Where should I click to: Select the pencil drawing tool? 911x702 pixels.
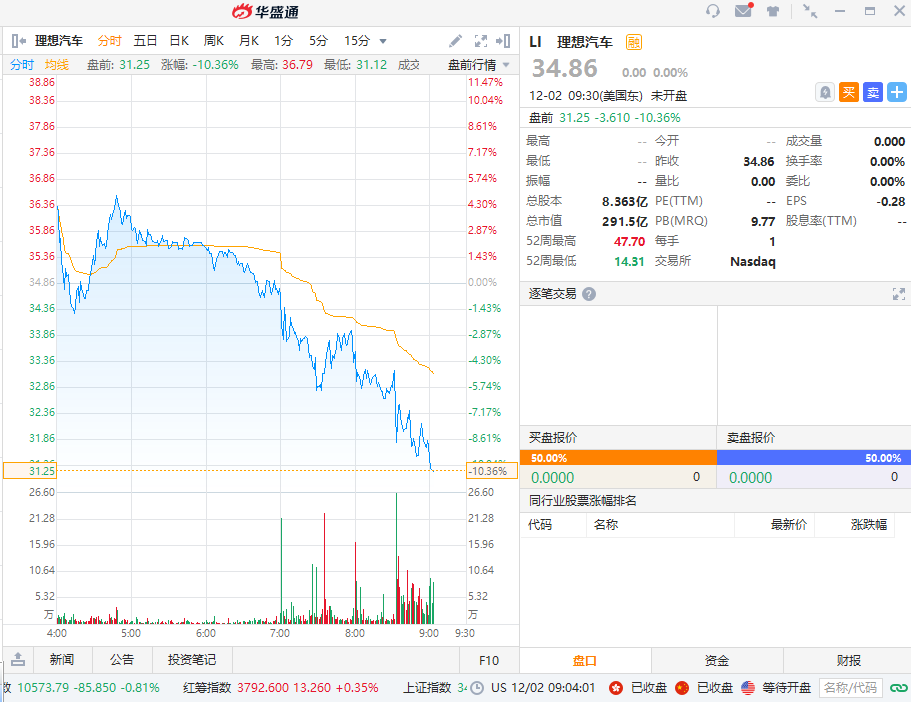[456, 41]
